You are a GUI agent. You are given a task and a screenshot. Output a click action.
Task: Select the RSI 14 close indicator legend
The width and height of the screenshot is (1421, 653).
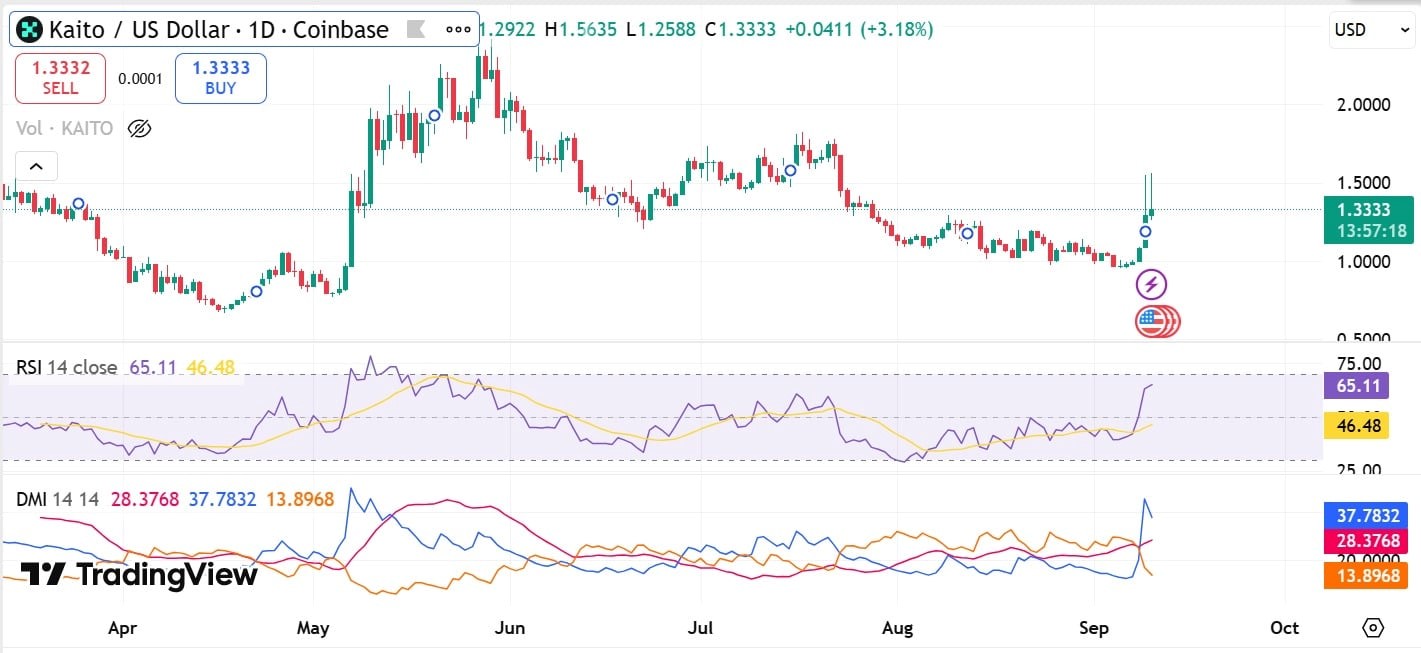click(66, 368)
